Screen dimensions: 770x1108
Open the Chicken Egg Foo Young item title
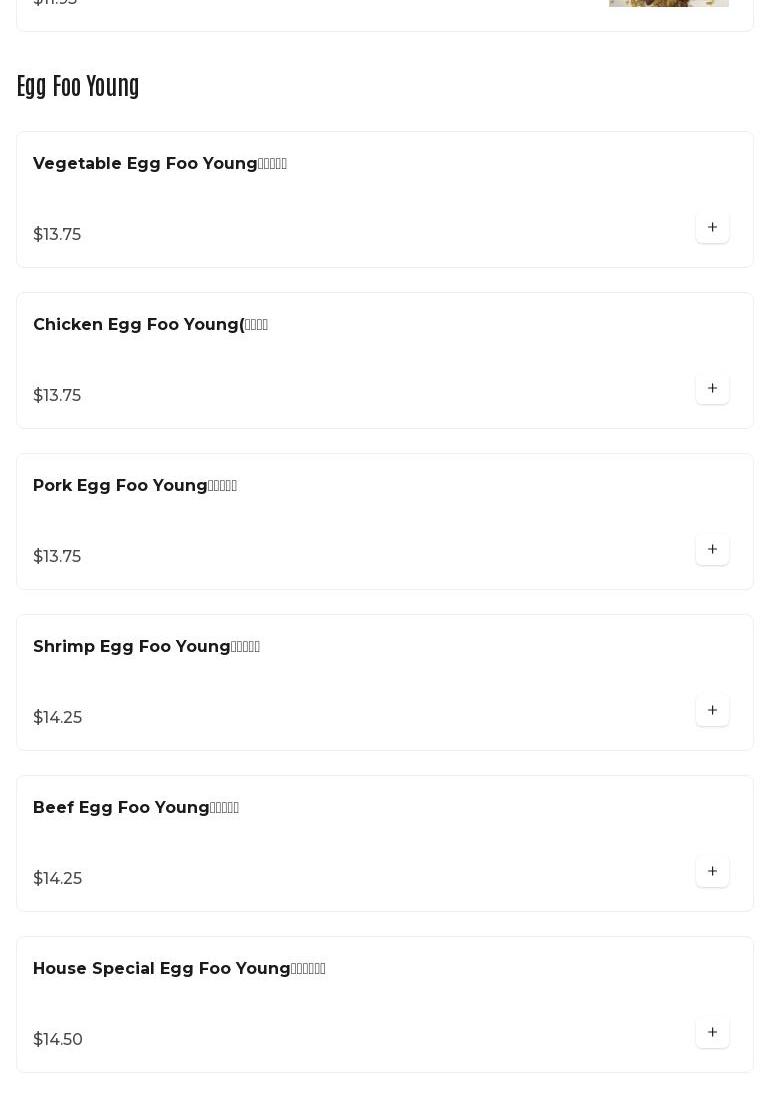pos(150,325)
